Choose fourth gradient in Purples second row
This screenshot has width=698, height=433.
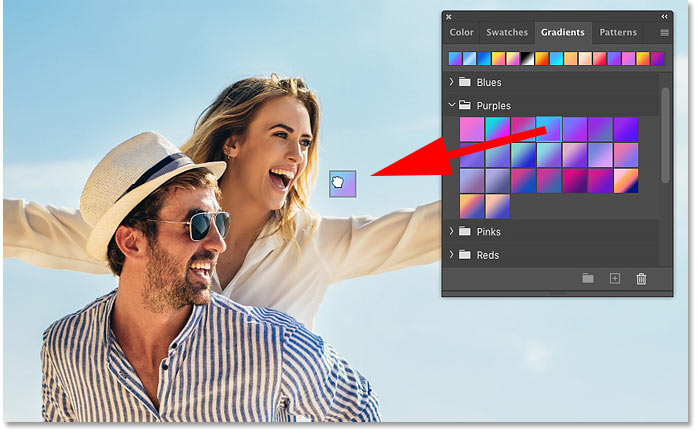coord(549,155)
